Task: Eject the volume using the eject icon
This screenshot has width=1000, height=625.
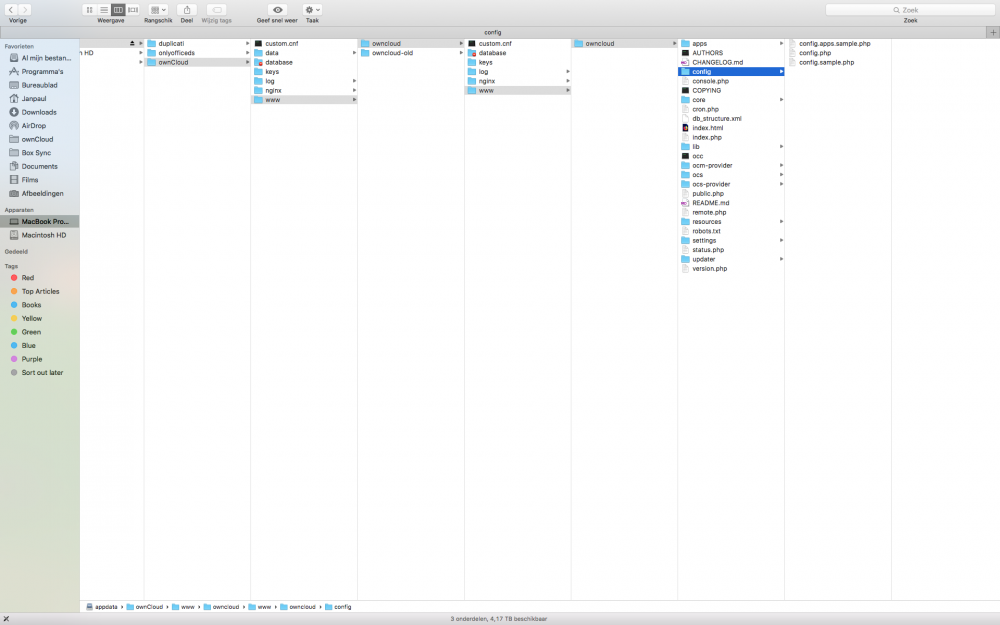Action: (x=132, y=43)
